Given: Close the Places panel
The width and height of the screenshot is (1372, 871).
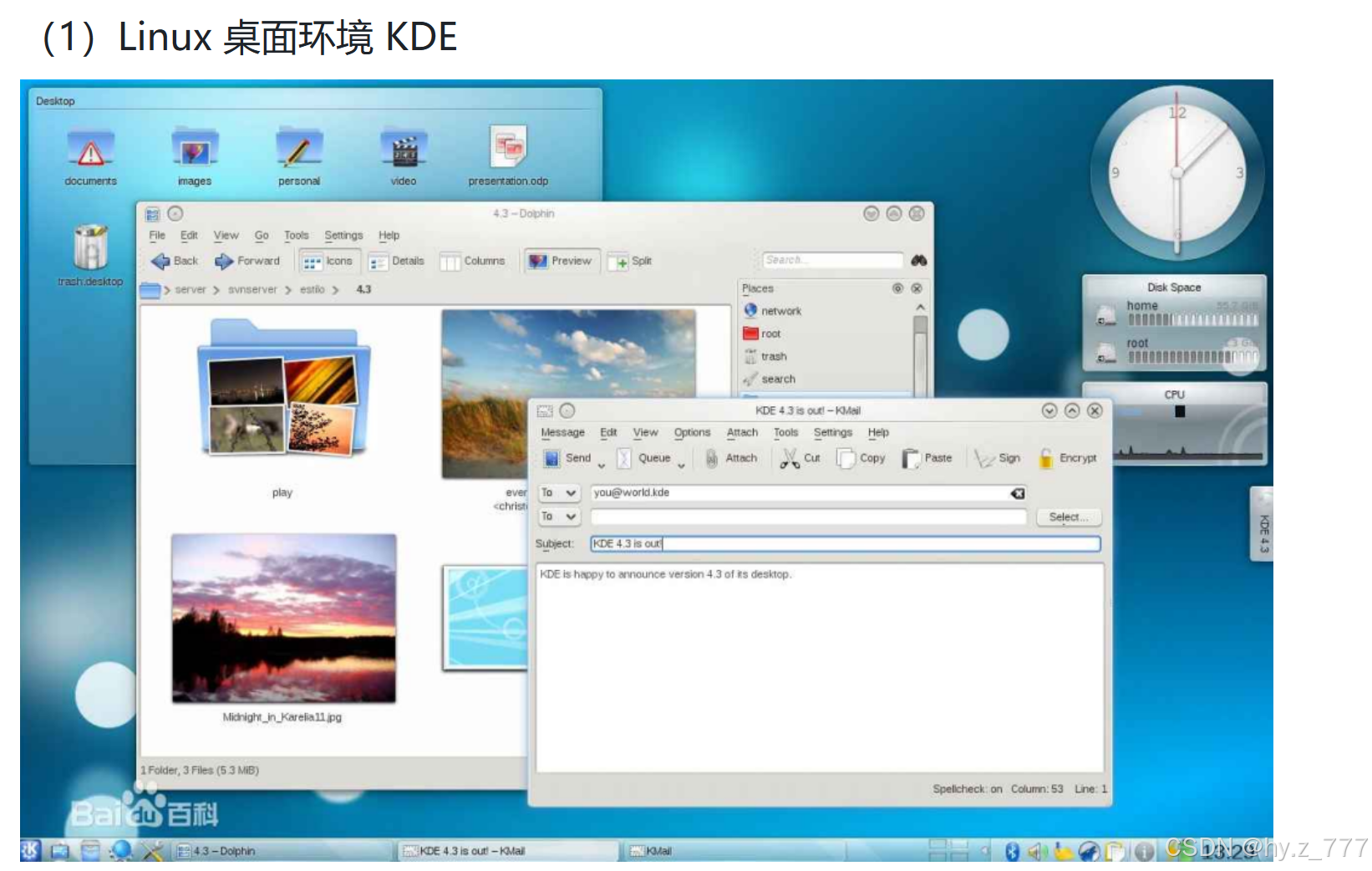Looking at the screenshot, I should [x=917, y=288].
